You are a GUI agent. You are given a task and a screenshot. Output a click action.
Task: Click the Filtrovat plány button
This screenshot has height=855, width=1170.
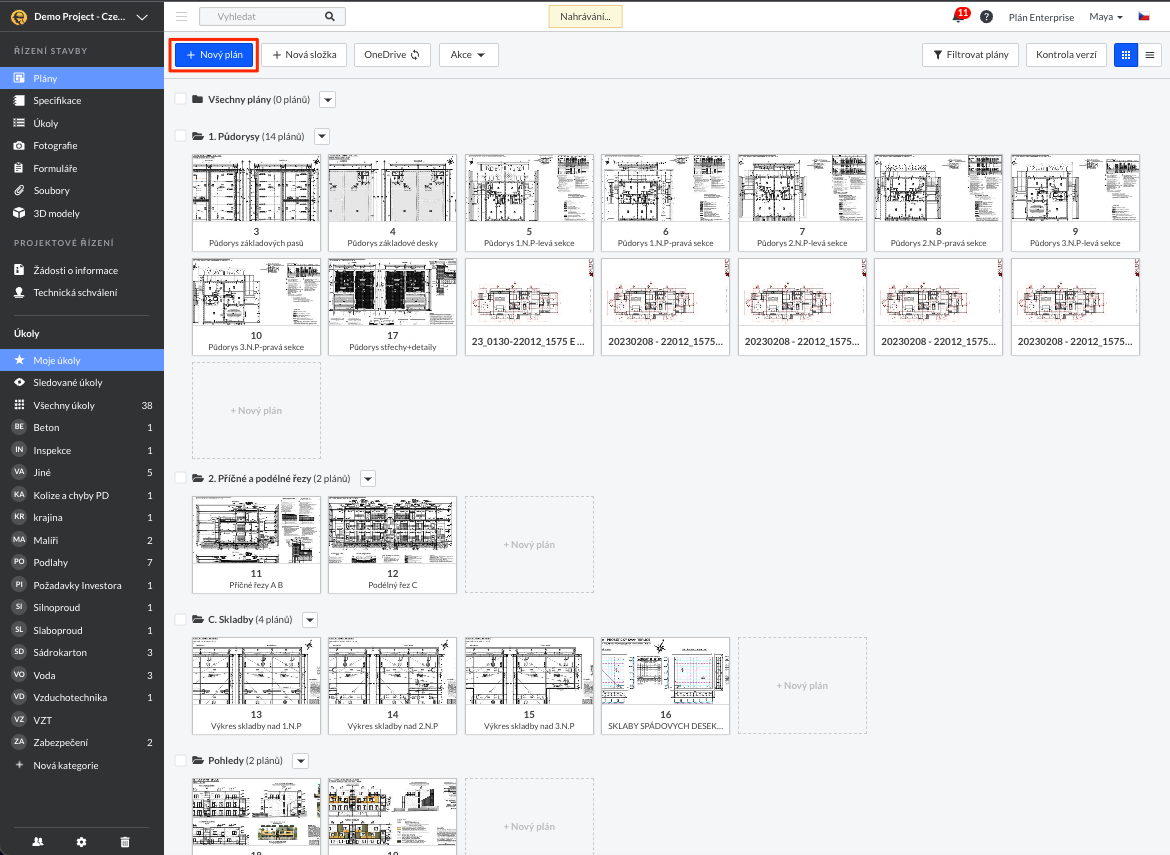971,54
